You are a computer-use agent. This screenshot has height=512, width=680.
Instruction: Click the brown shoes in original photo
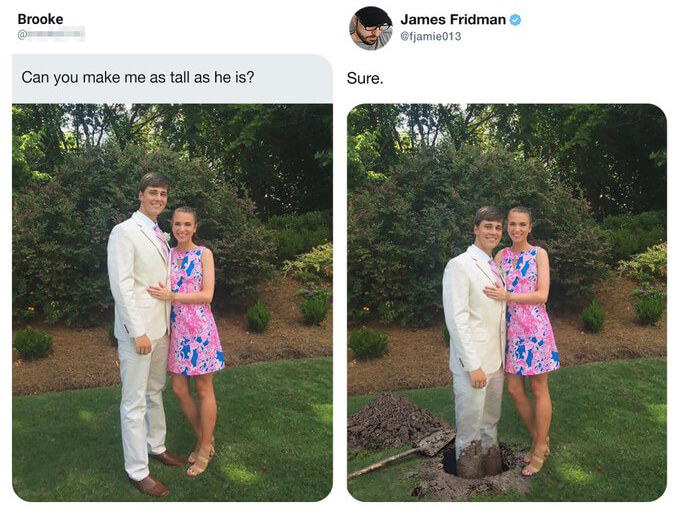pos(157,474)
